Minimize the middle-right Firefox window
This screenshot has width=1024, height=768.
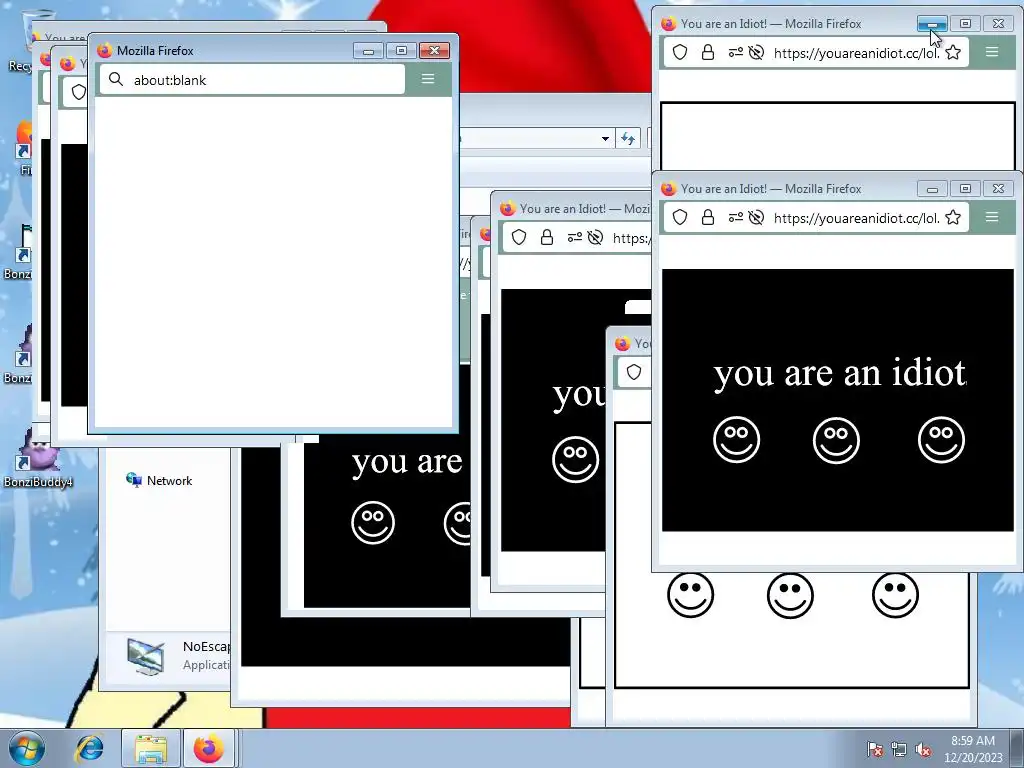[932, 189]
